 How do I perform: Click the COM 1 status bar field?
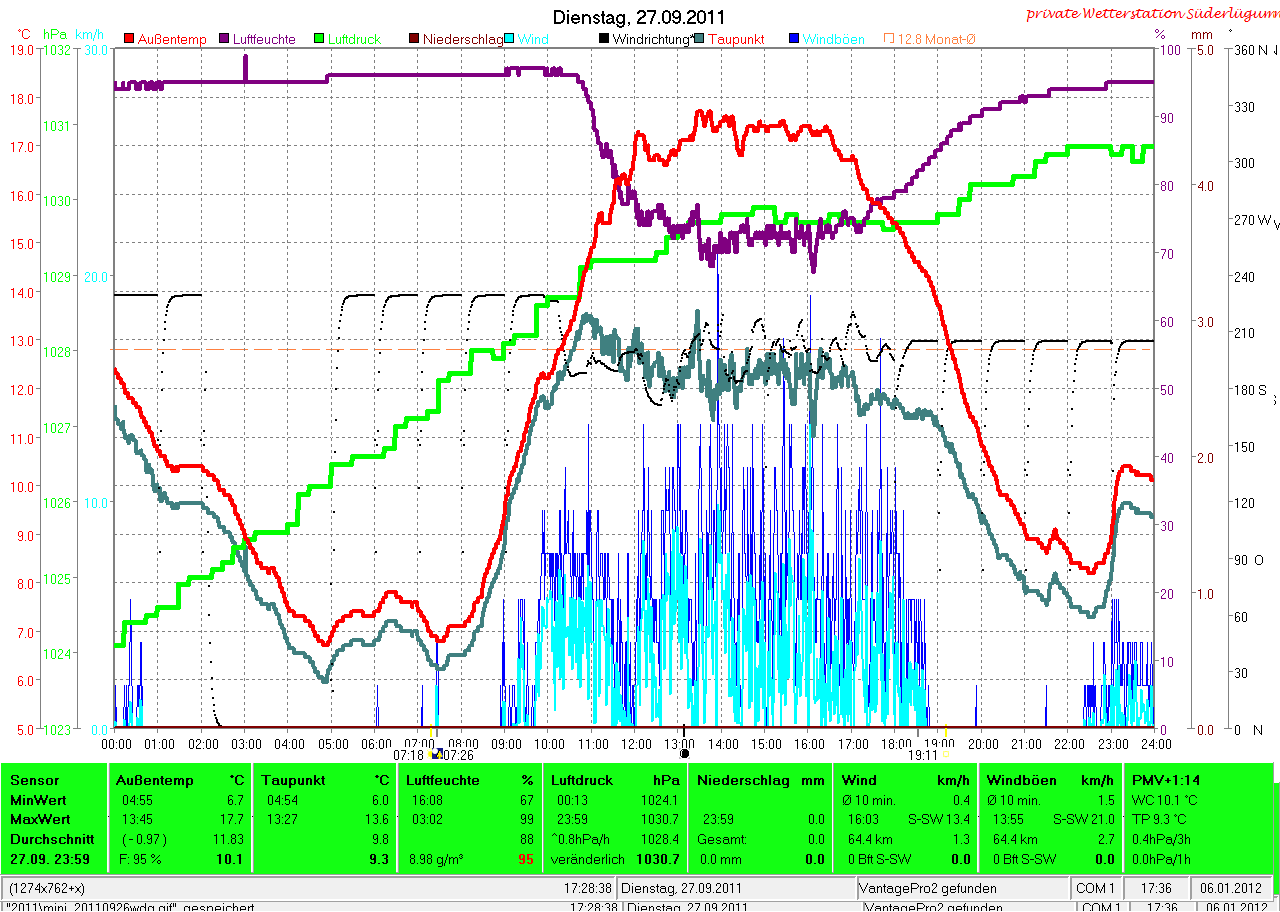pyautogui.click(x=1094, y=888)
